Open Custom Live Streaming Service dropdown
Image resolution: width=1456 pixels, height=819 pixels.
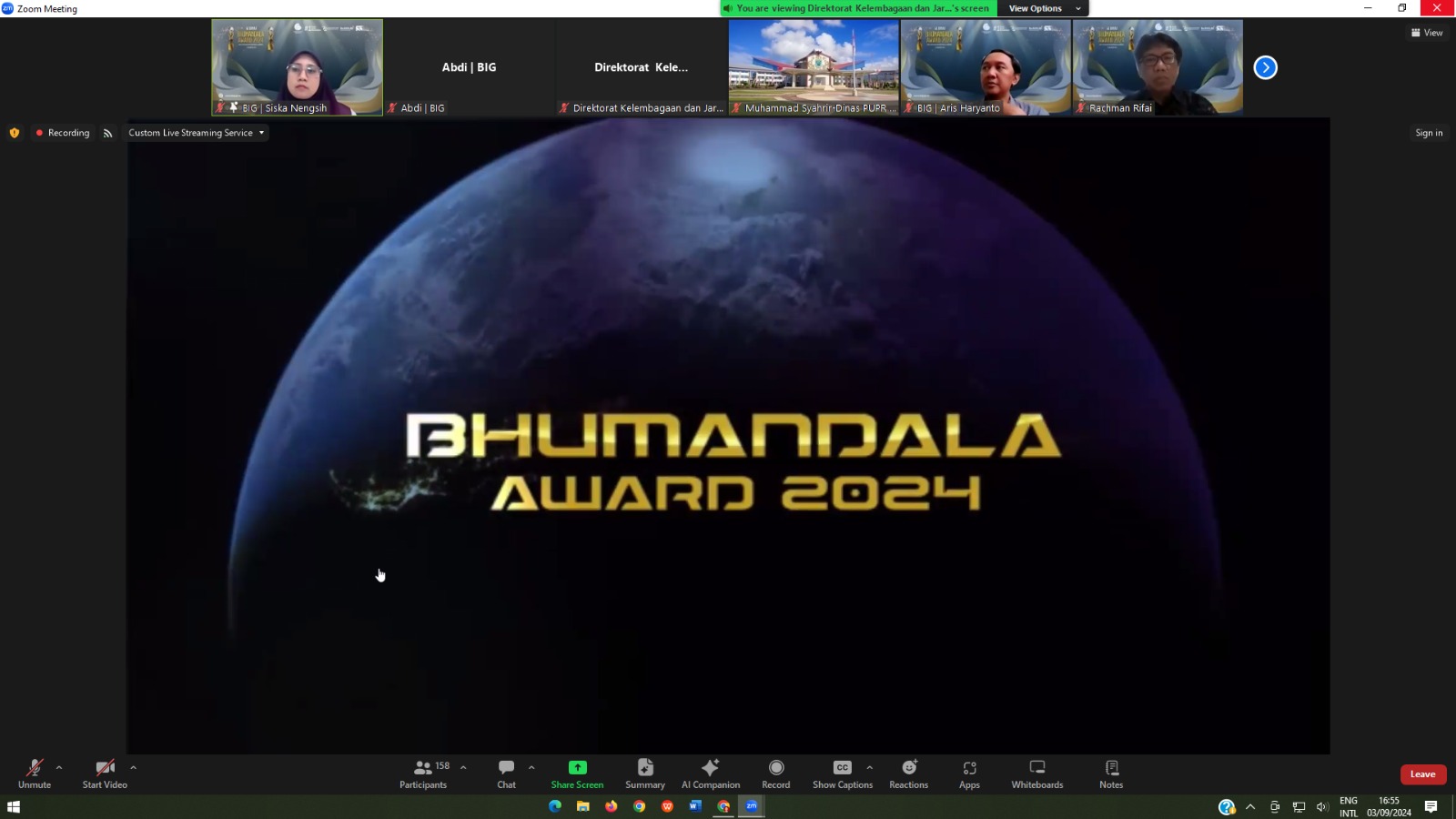point(196,133)
